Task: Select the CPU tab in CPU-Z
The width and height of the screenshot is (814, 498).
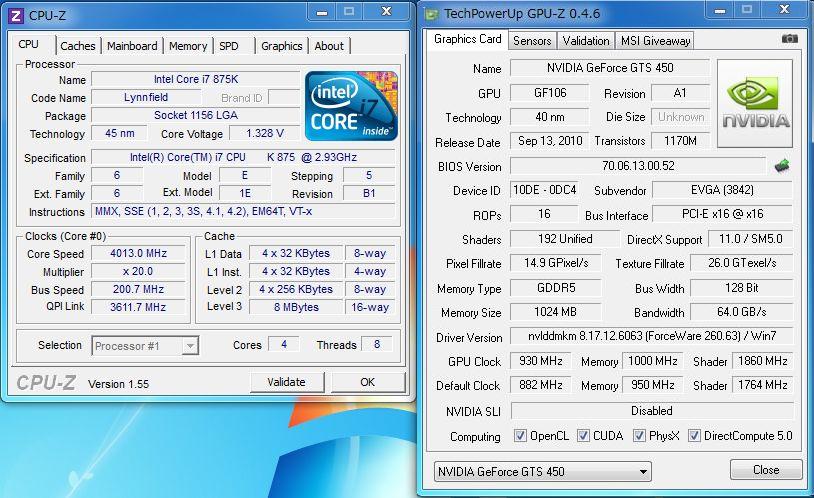Action: tap(29, 45)
